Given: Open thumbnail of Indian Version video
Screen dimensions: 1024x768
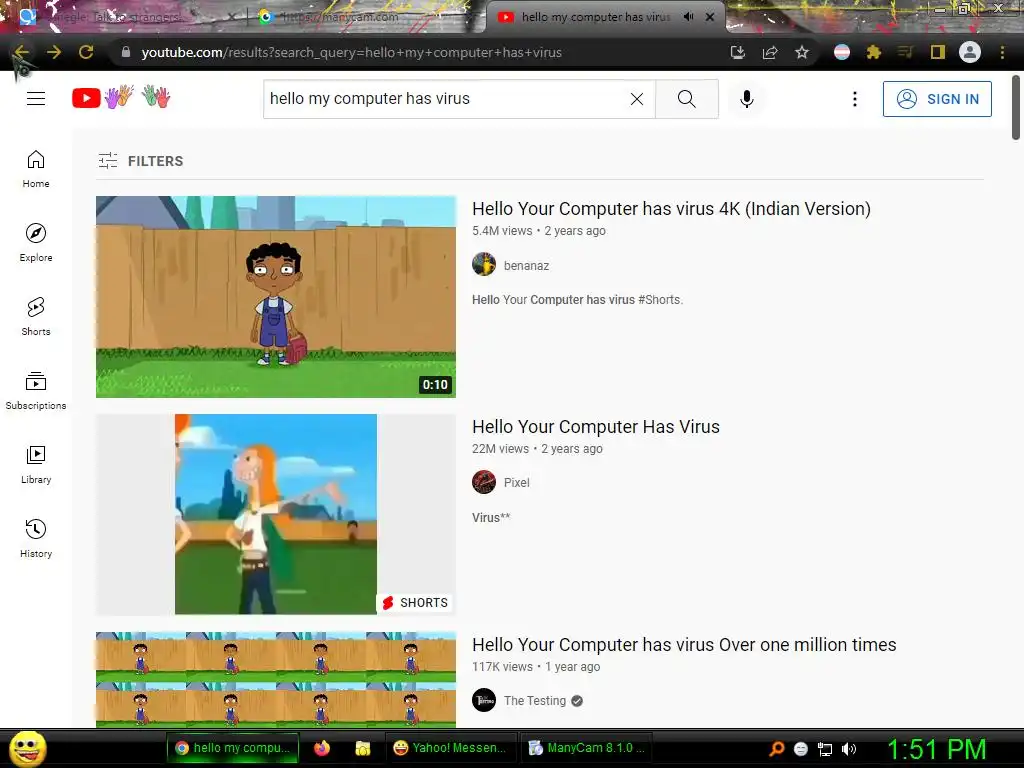Looking at the screenshot, I should click(276, 296).
